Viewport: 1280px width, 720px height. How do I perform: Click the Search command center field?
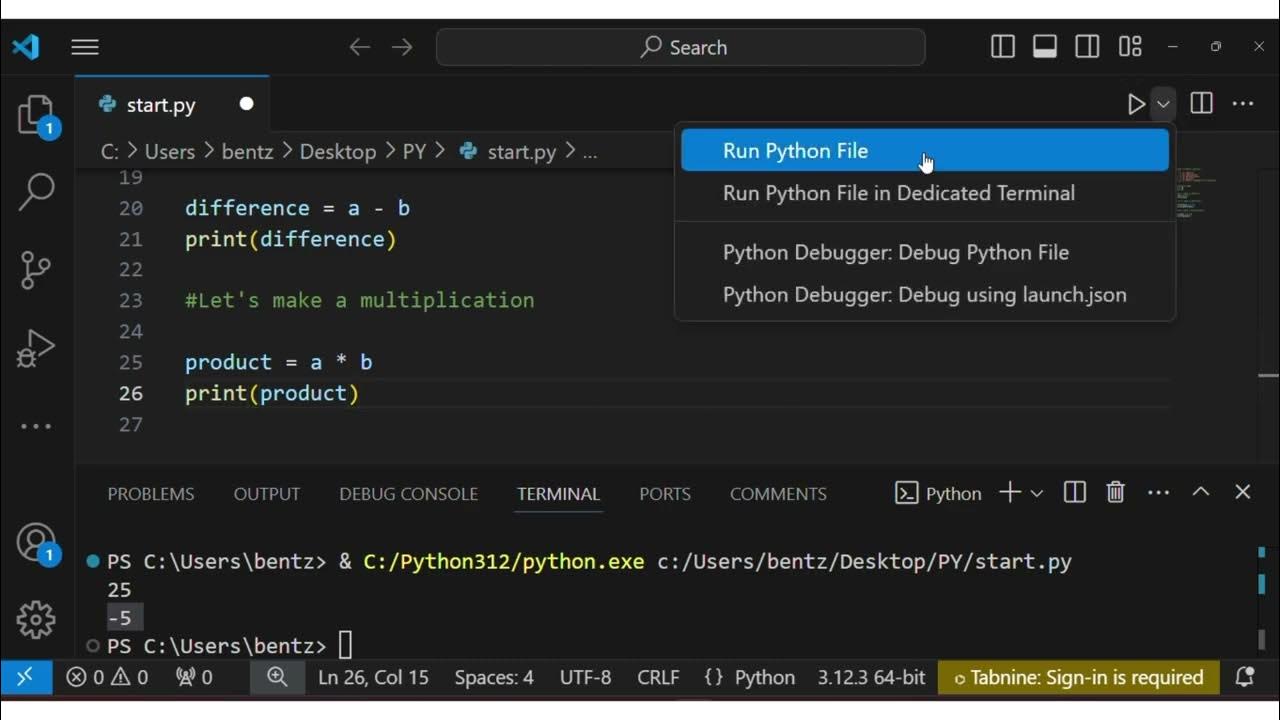pos(681,47)
